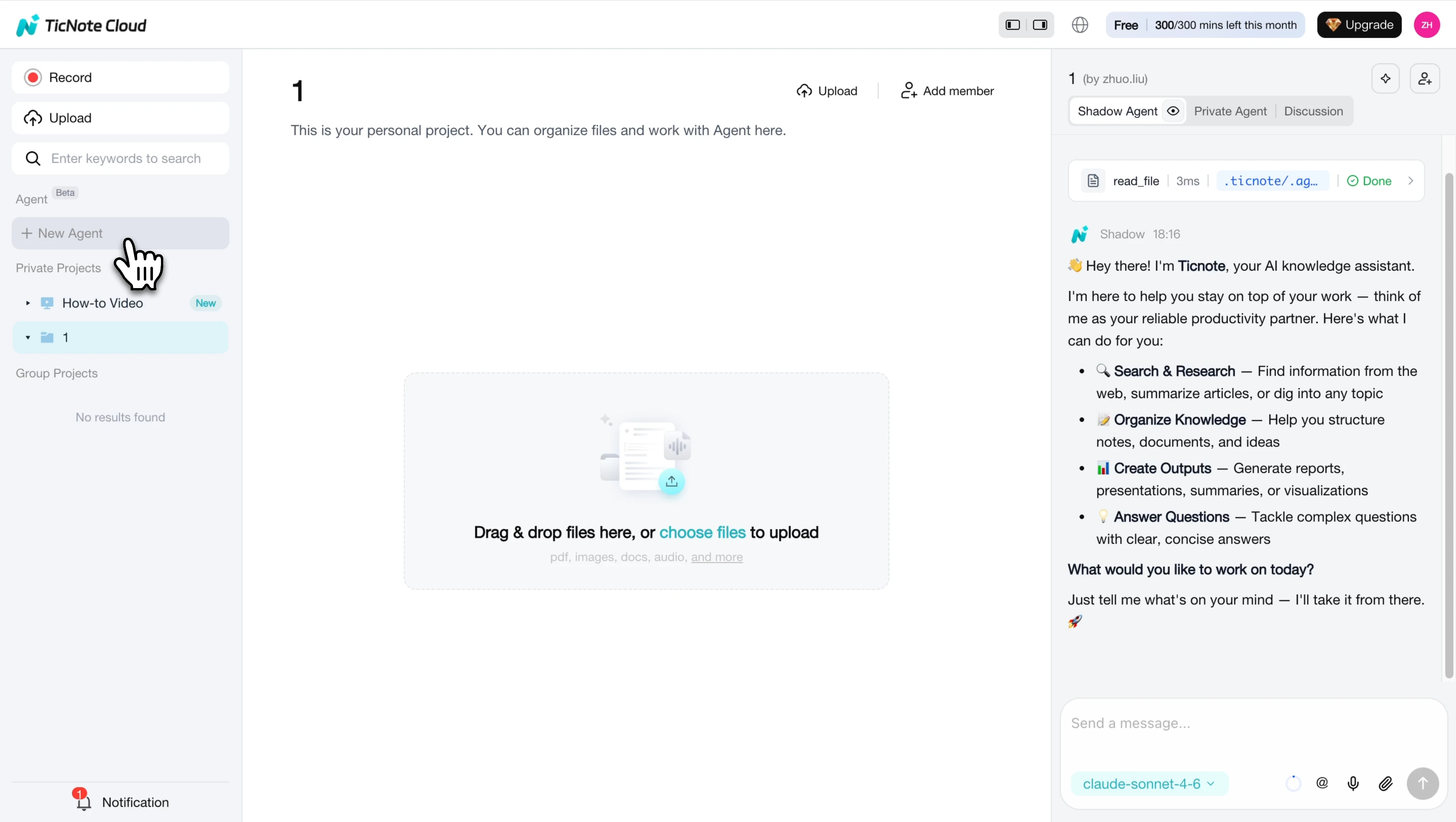Focus the keyword search field
The image size is (1456, 822).
click(120, 158)
